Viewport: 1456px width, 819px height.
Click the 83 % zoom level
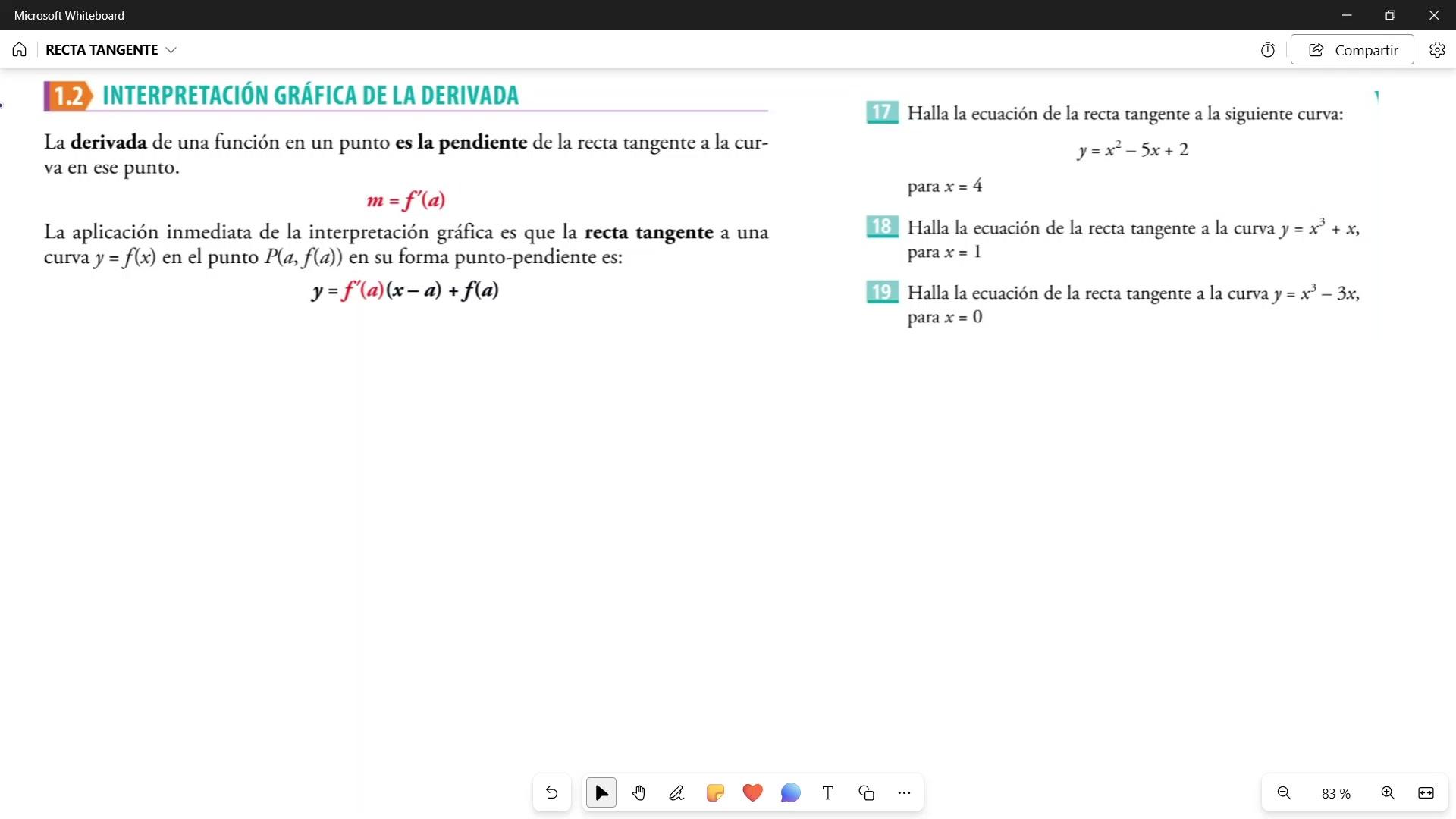point(1335,794)
